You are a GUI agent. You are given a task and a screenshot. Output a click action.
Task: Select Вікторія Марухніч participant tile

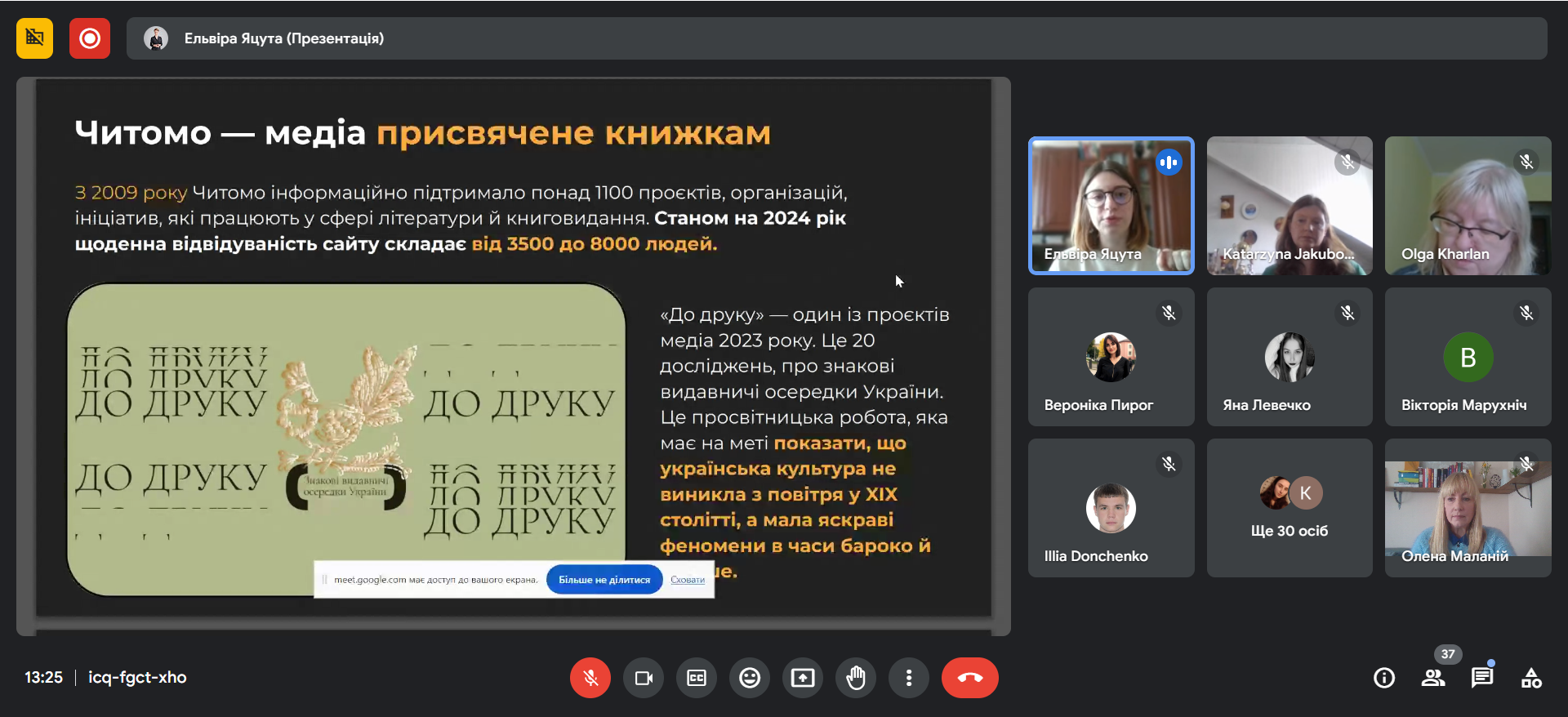click(1468, 357)
